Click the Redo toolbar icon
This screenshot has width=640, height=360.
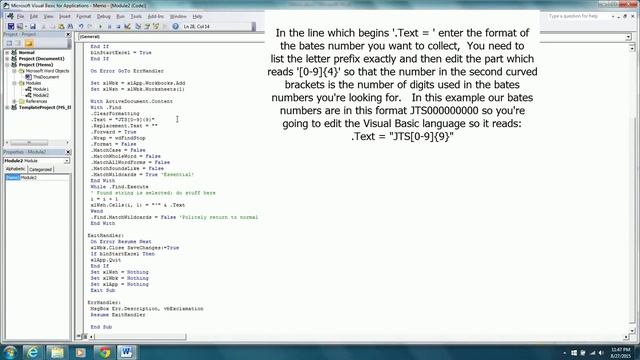coord(90,26)
